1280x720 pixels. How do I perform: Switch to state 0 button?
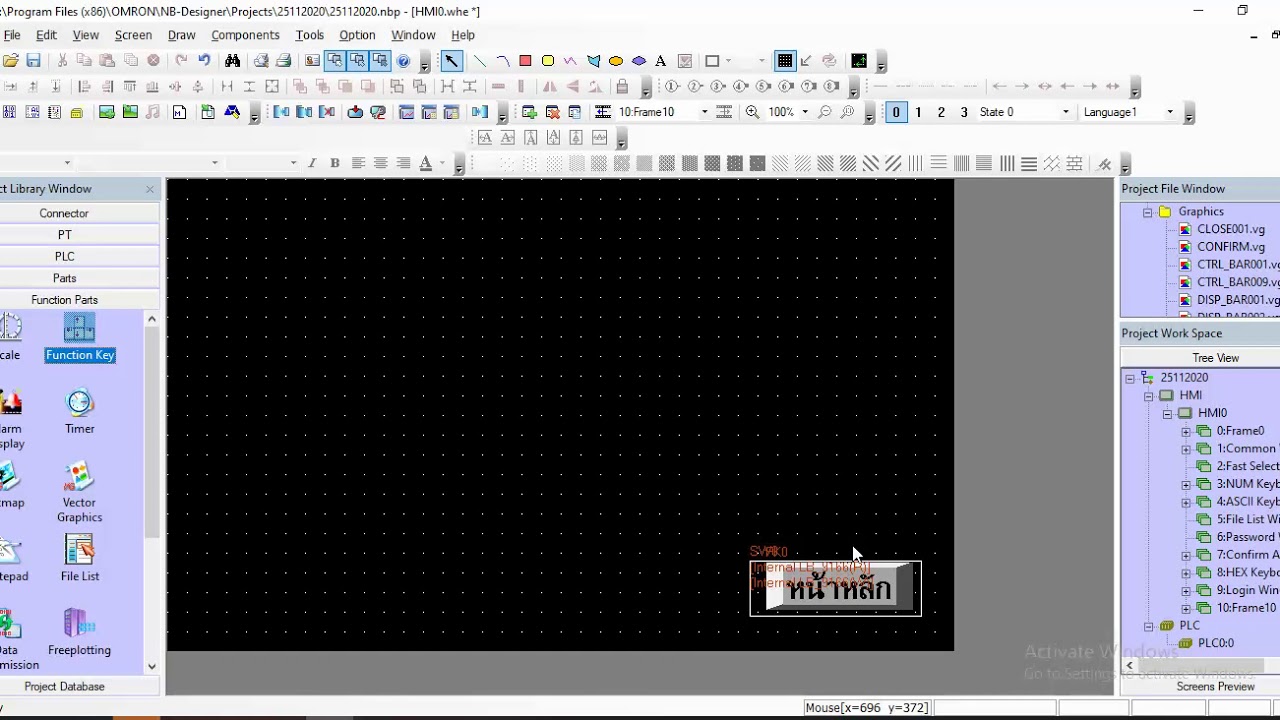tap(896, 112)
